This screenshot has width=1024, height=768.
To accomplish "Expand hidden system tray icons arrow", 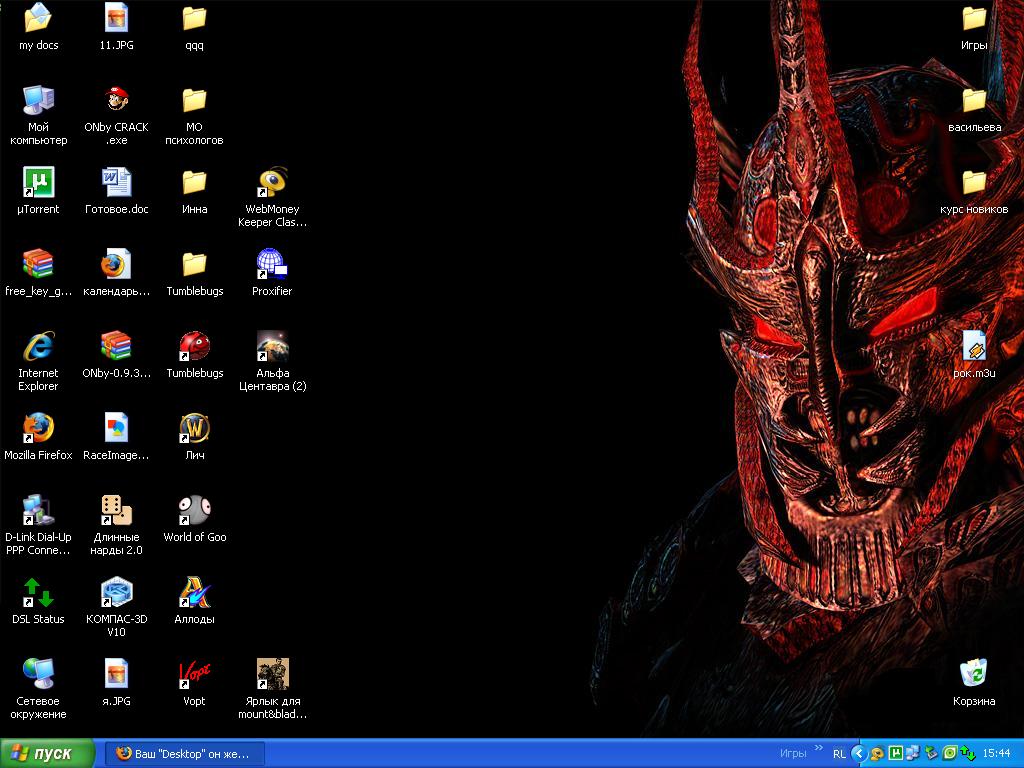I will tap(859, 754).
